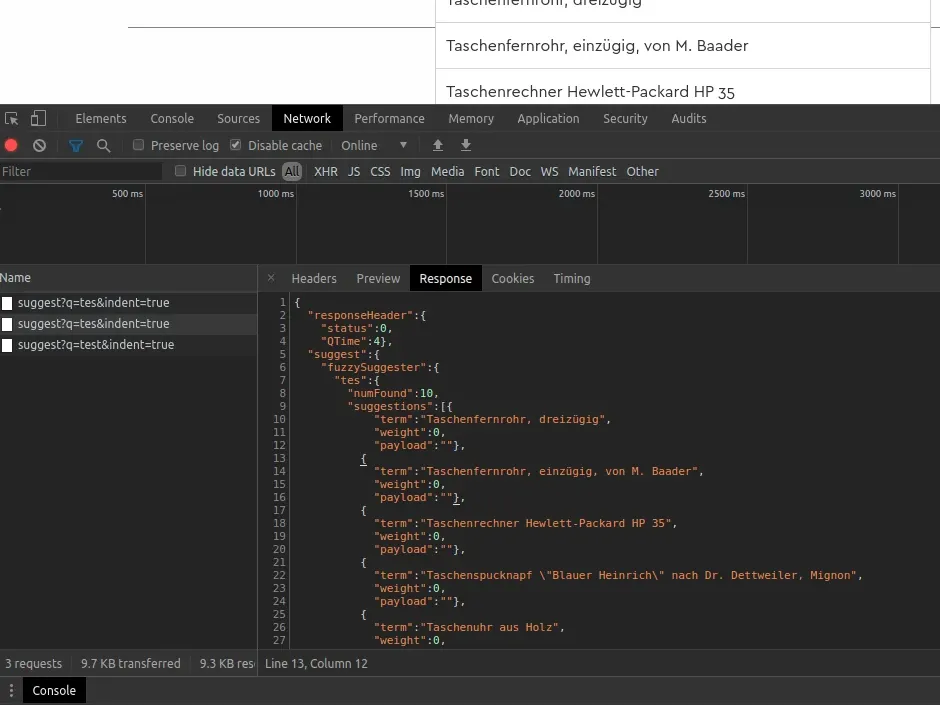
Task: Select the WS request filter
Action: click(549, 171)
